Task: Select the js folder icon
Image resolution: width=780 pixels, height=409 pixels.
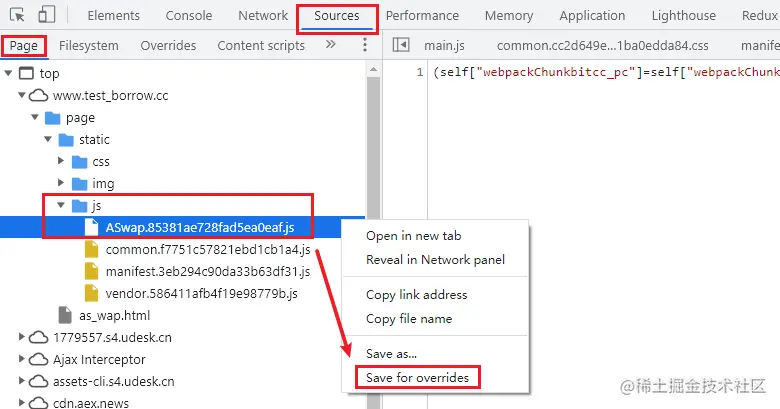Action: (80, 205)
